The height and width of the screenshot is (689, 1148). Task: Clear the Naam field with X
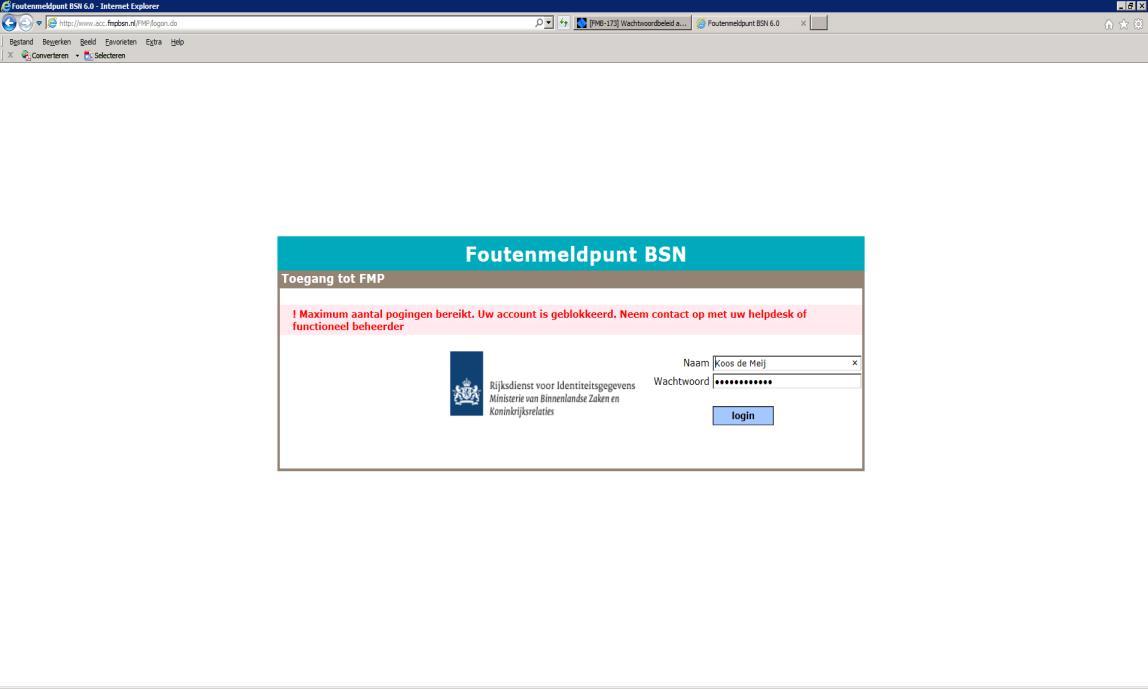point(854,363)
